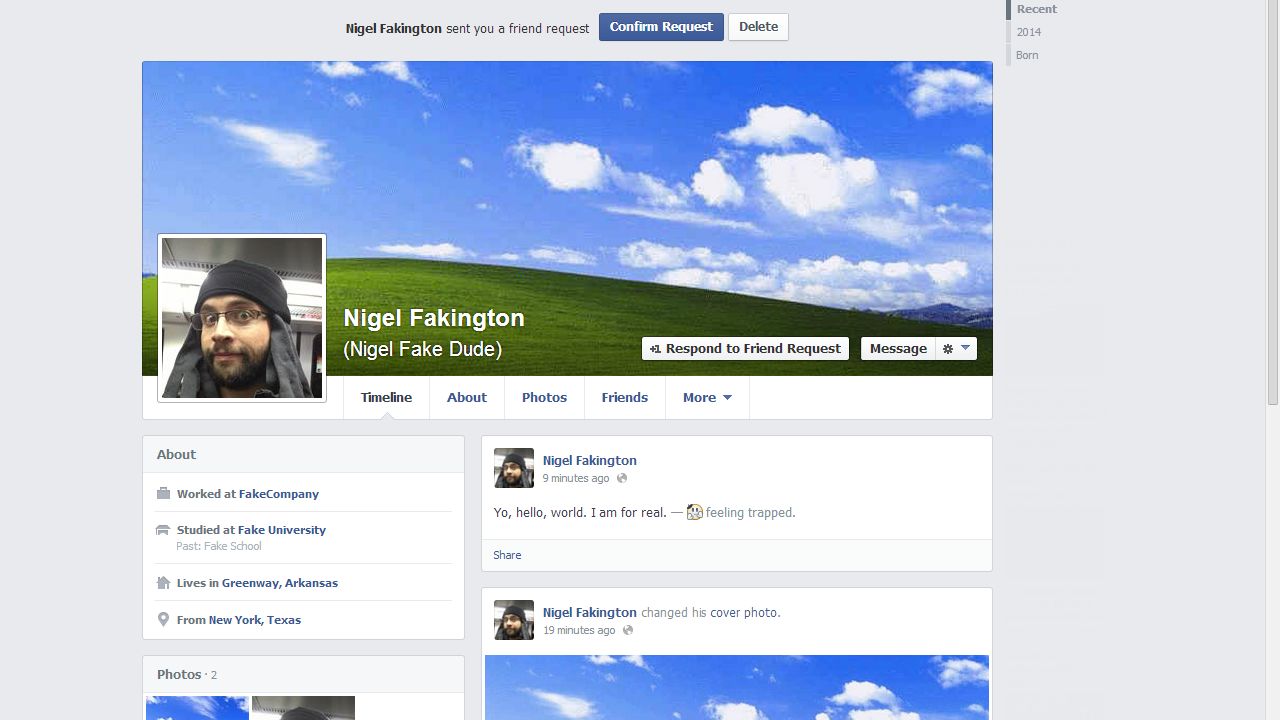Click the globe privacy icon on first post
This screenshot has height=720, width=1280.
click(622, 479)
